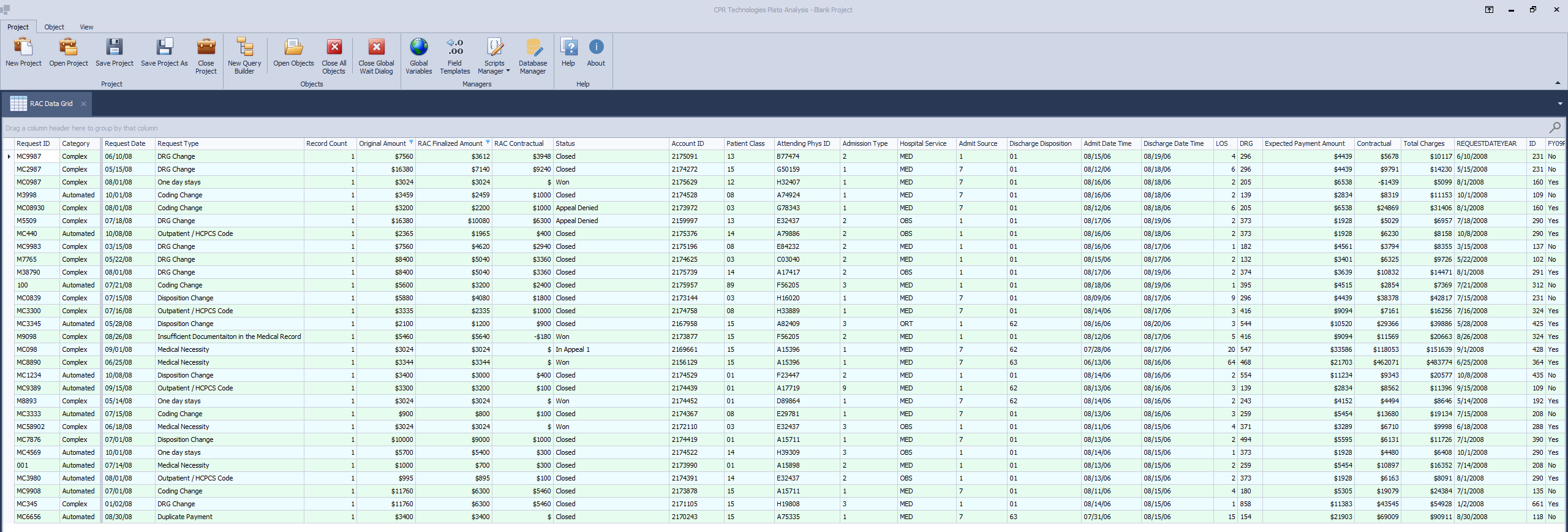Click the Expected Payment Amount header
Image resolution: width=1568 pixels, height=532 pixels.
coord(1308,143)
